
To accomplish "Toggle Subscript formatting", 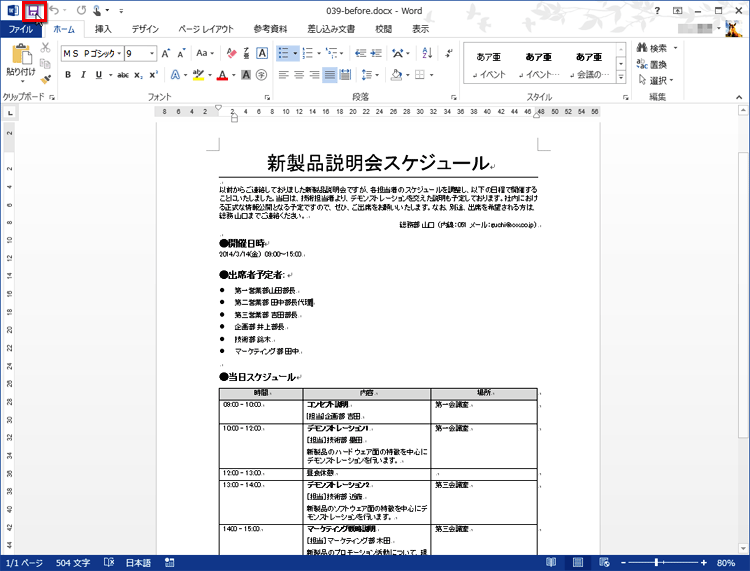I will click(x=138, y=75).
